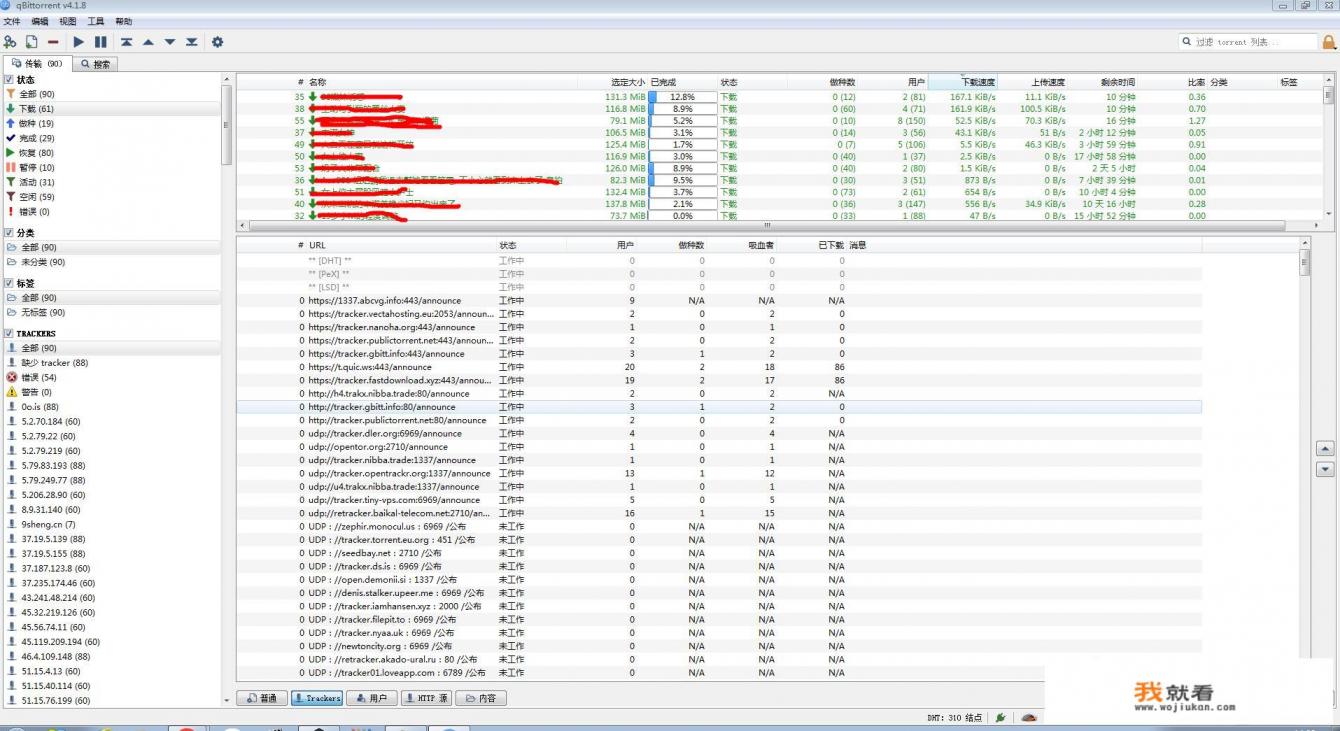Show the 内容 content panel

[x=480, y=698]
